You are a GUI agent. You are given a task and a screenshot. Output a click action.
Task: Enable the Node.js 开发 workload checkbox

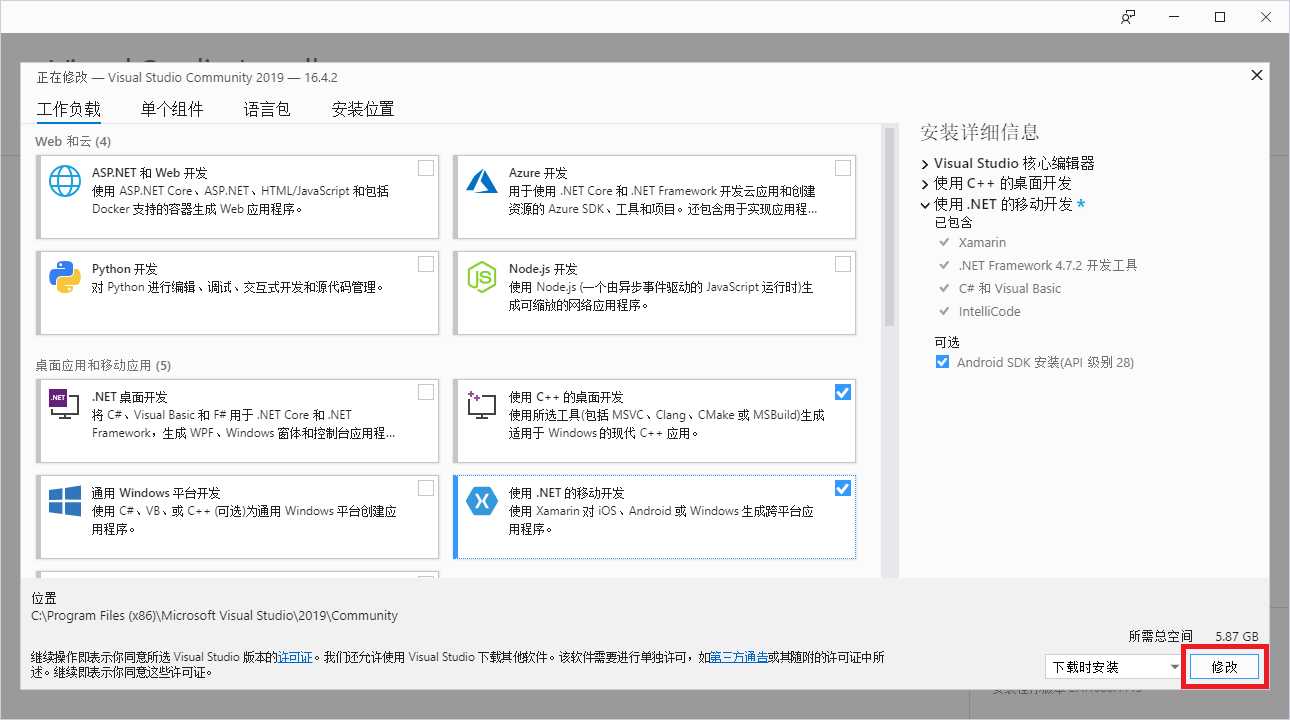[x=843, y=264]
